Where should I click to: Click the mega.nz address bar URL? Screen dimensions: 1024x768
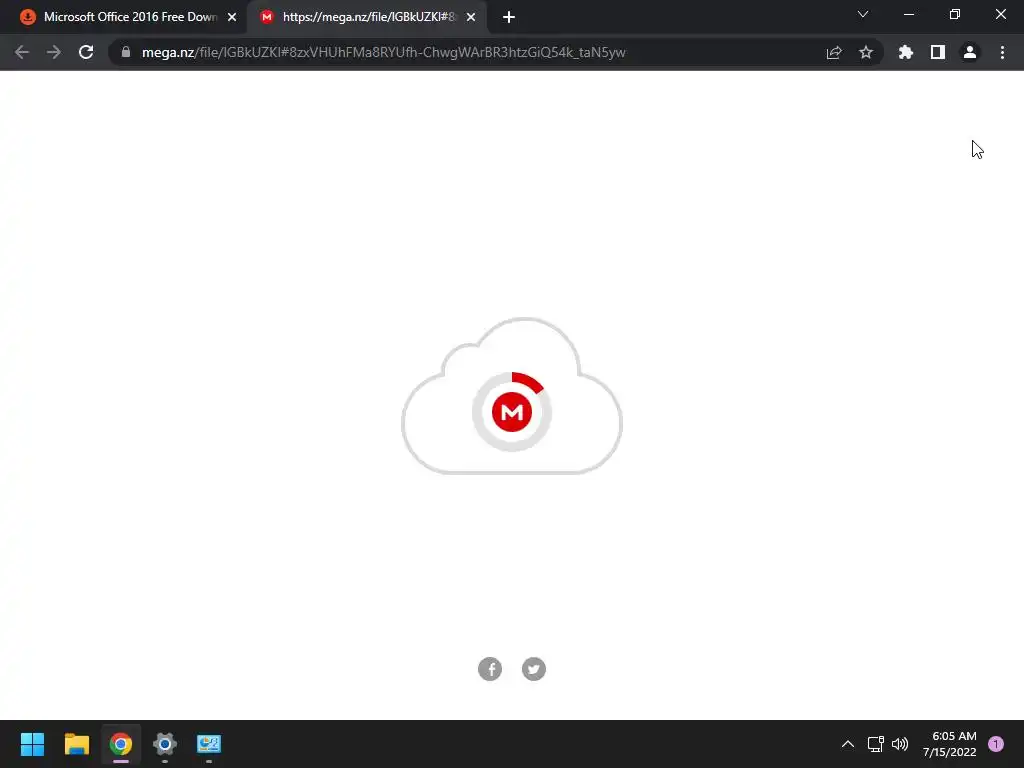coord(383,52)
